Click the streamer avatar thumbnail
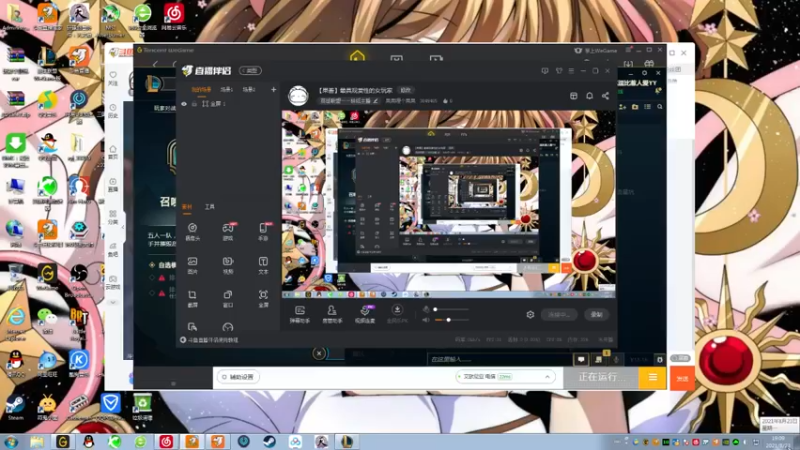The image size is (800, 450). click(298, 96)
